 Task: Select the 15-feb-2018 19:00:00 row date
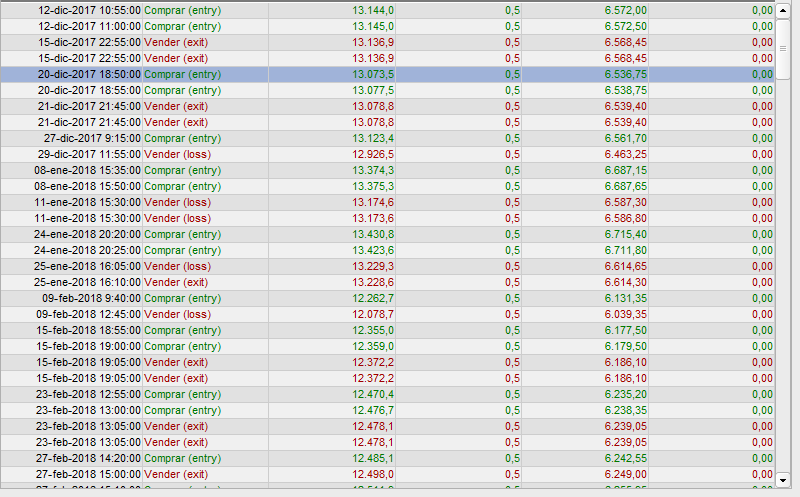point(88,346)
